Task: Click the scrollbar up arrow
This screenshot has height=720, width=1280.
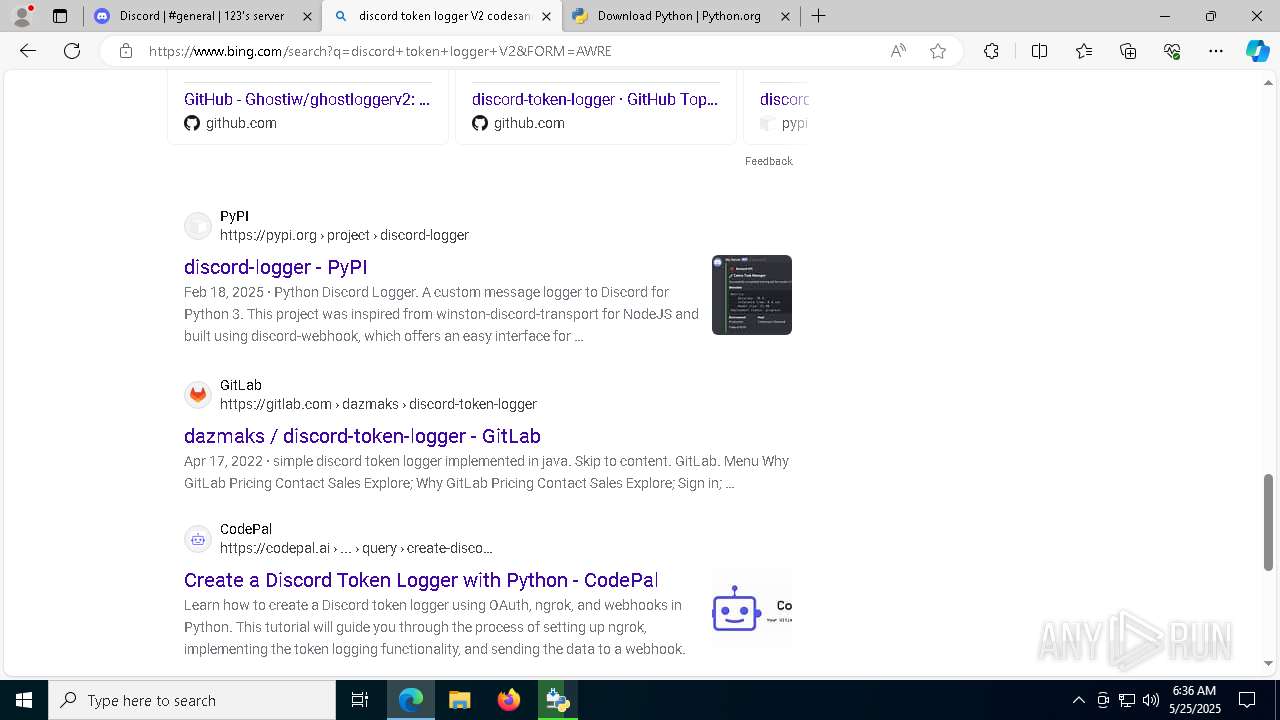Action: tap(1268, 82)
